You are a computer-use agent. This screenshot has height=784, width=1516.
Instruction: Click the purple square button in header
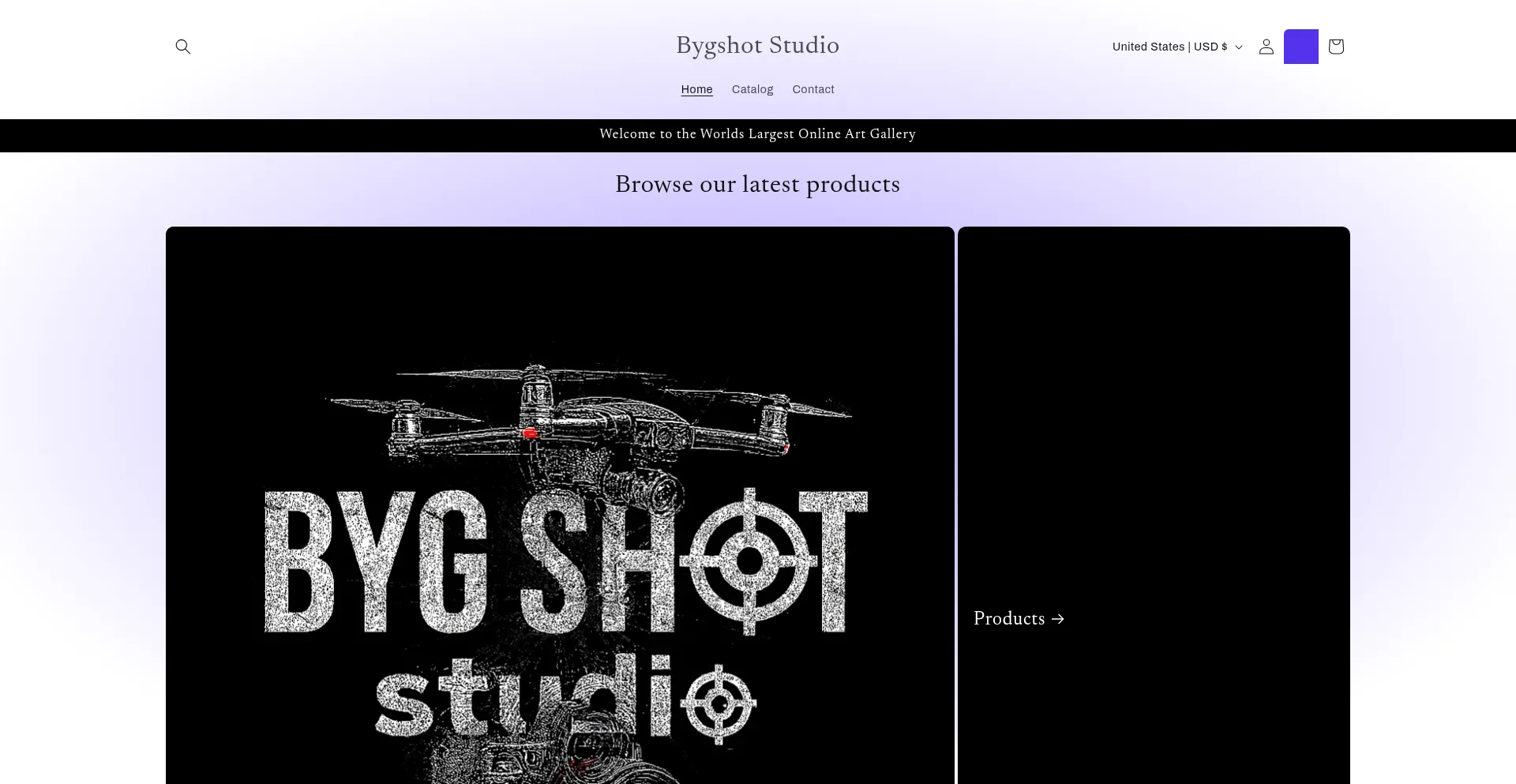[x=1301, y=47]
